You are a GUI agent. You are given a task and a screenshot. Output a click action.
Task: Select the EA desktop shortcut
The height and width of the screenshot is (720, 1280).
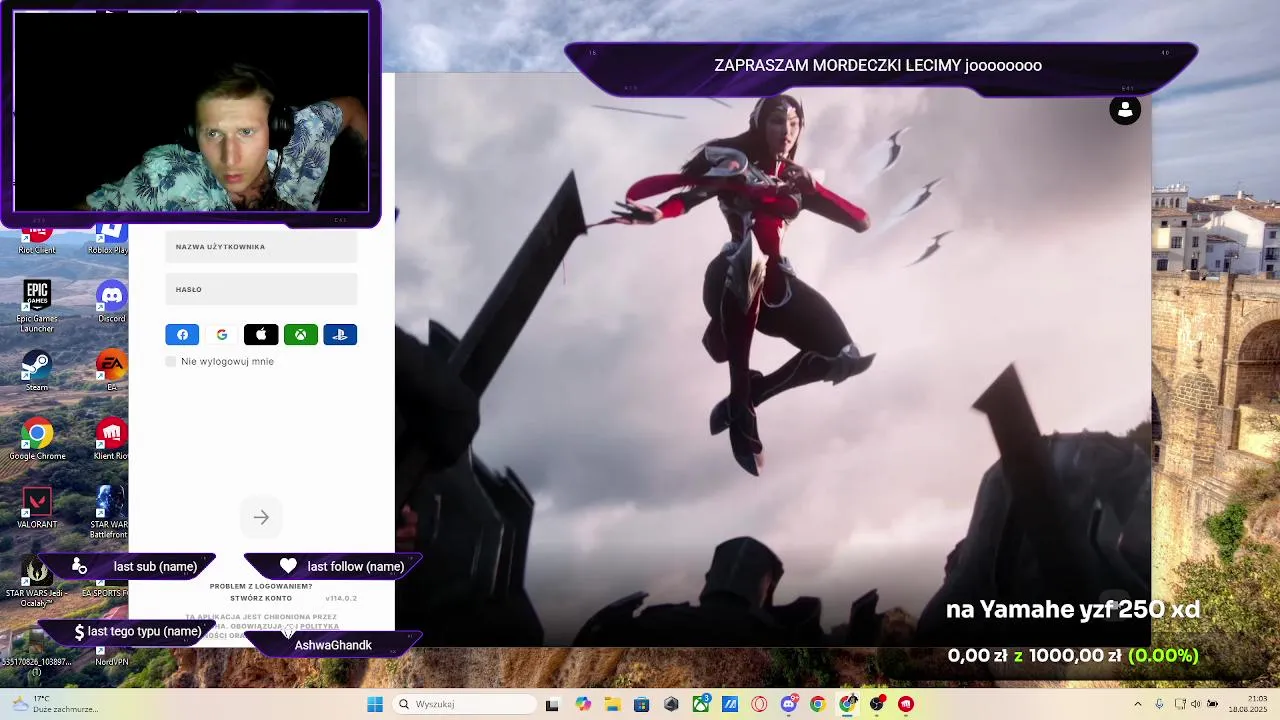pyautogui.click(x=111, y=370)
